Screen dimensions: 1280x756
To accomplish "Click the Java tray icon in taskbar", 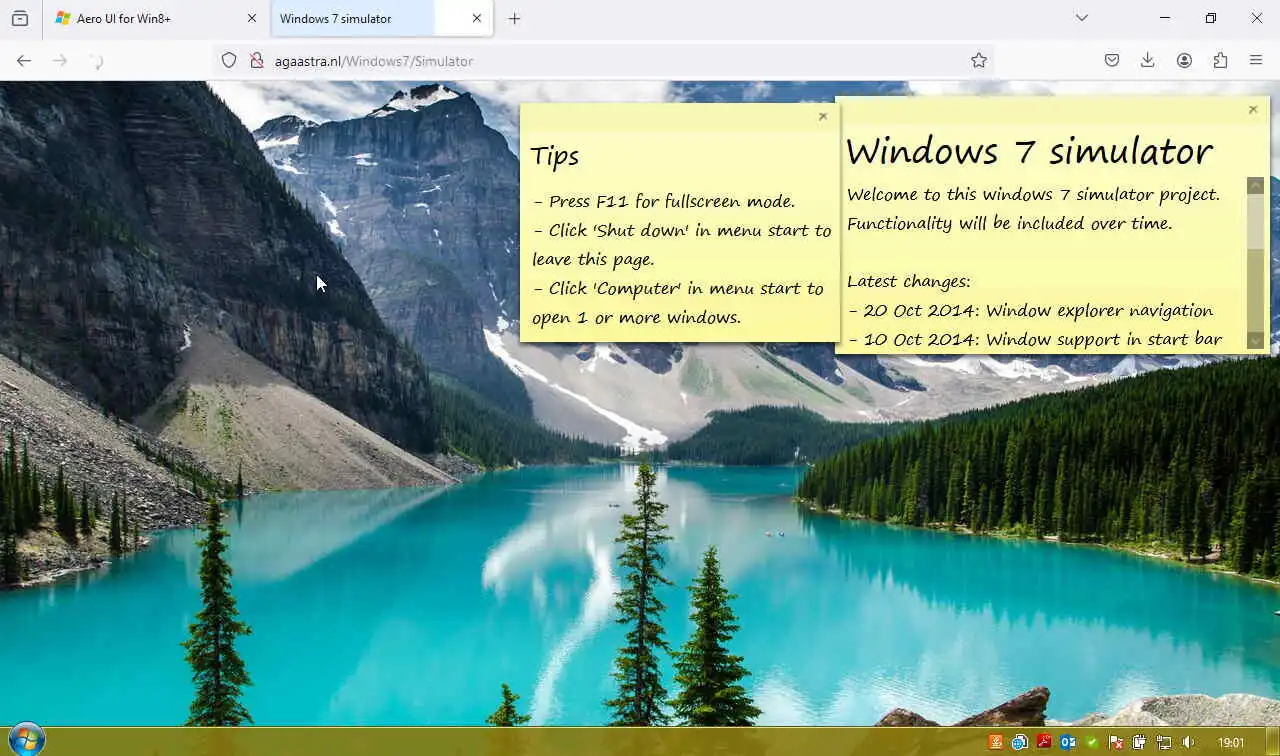I will pyautogui.click(x=996, y=742).
